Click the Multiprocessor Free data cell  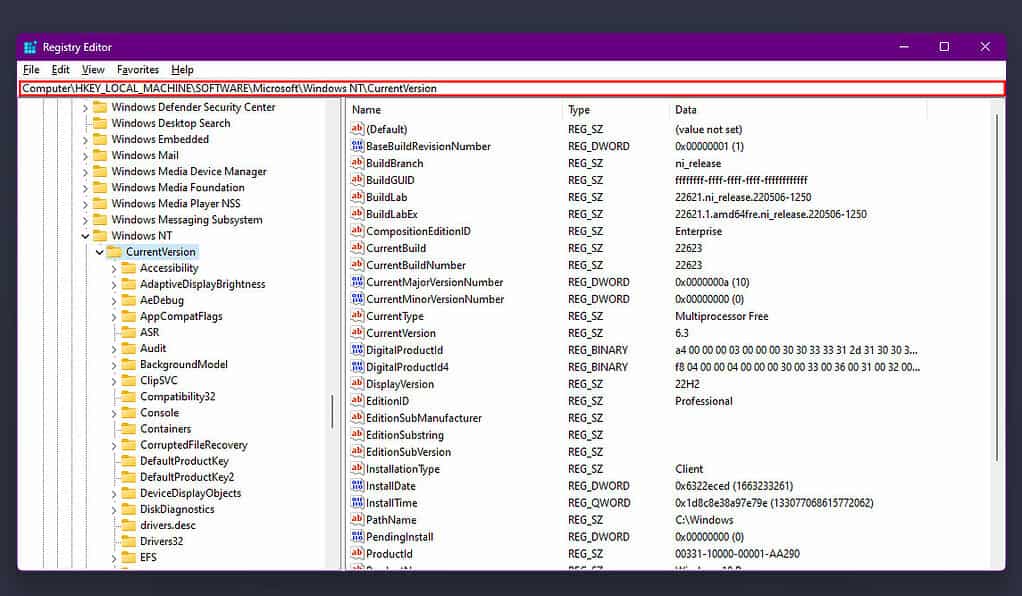point(722,316)
